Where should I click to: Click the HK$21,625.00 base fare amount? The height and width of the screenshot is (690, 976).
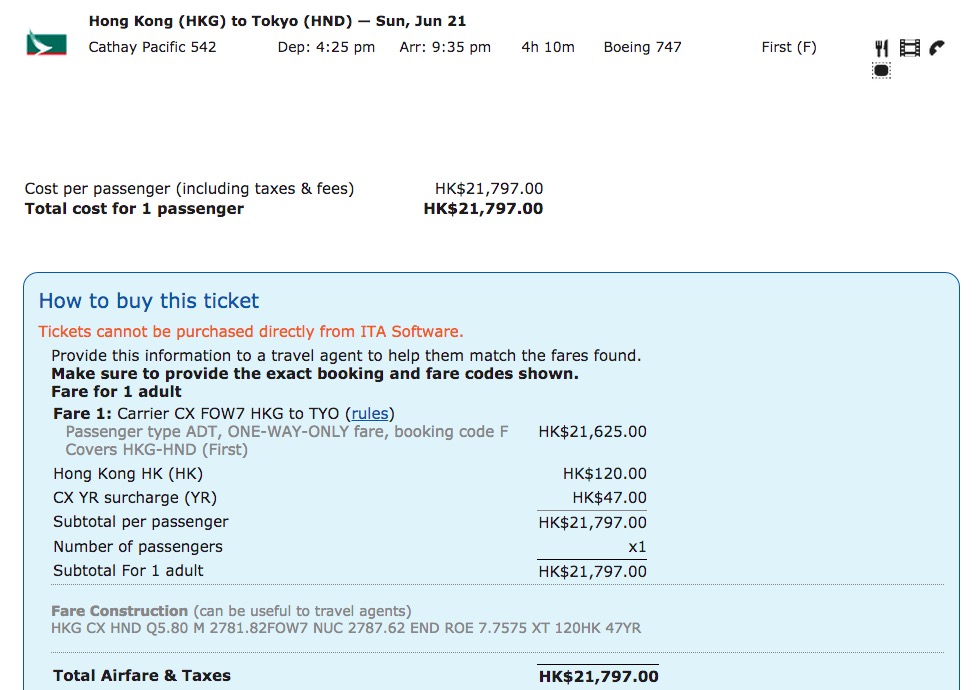tap(592, 432)
